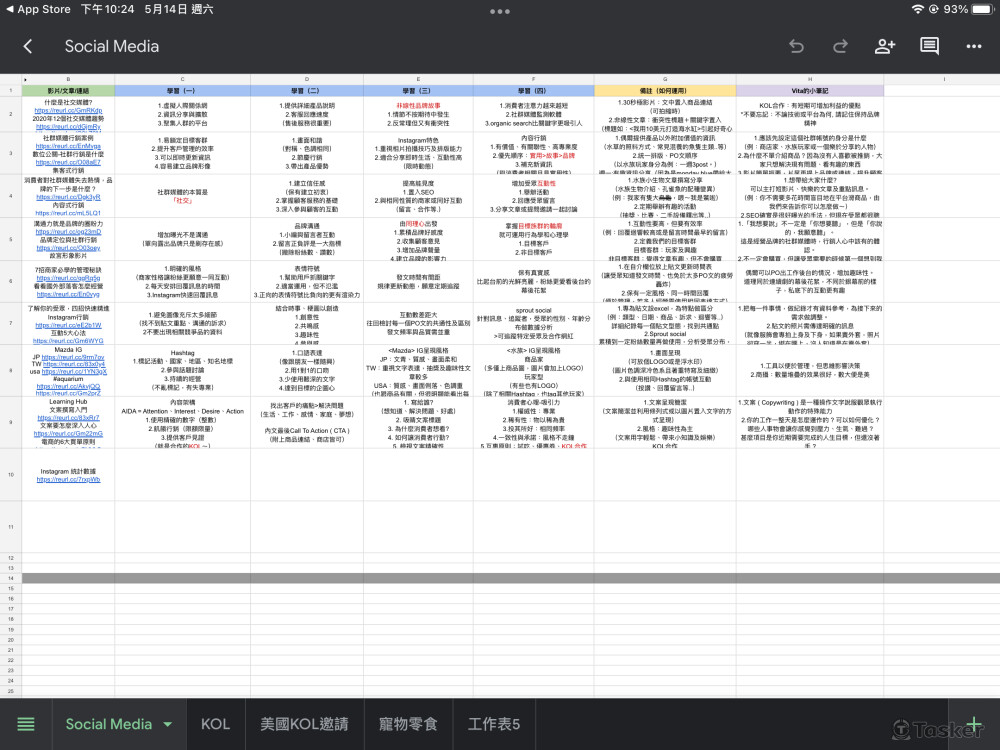Expand the Social Media tab dropdown arrow
The image size is (1000, 750).
pyautogui.click(x=167, y=724)
